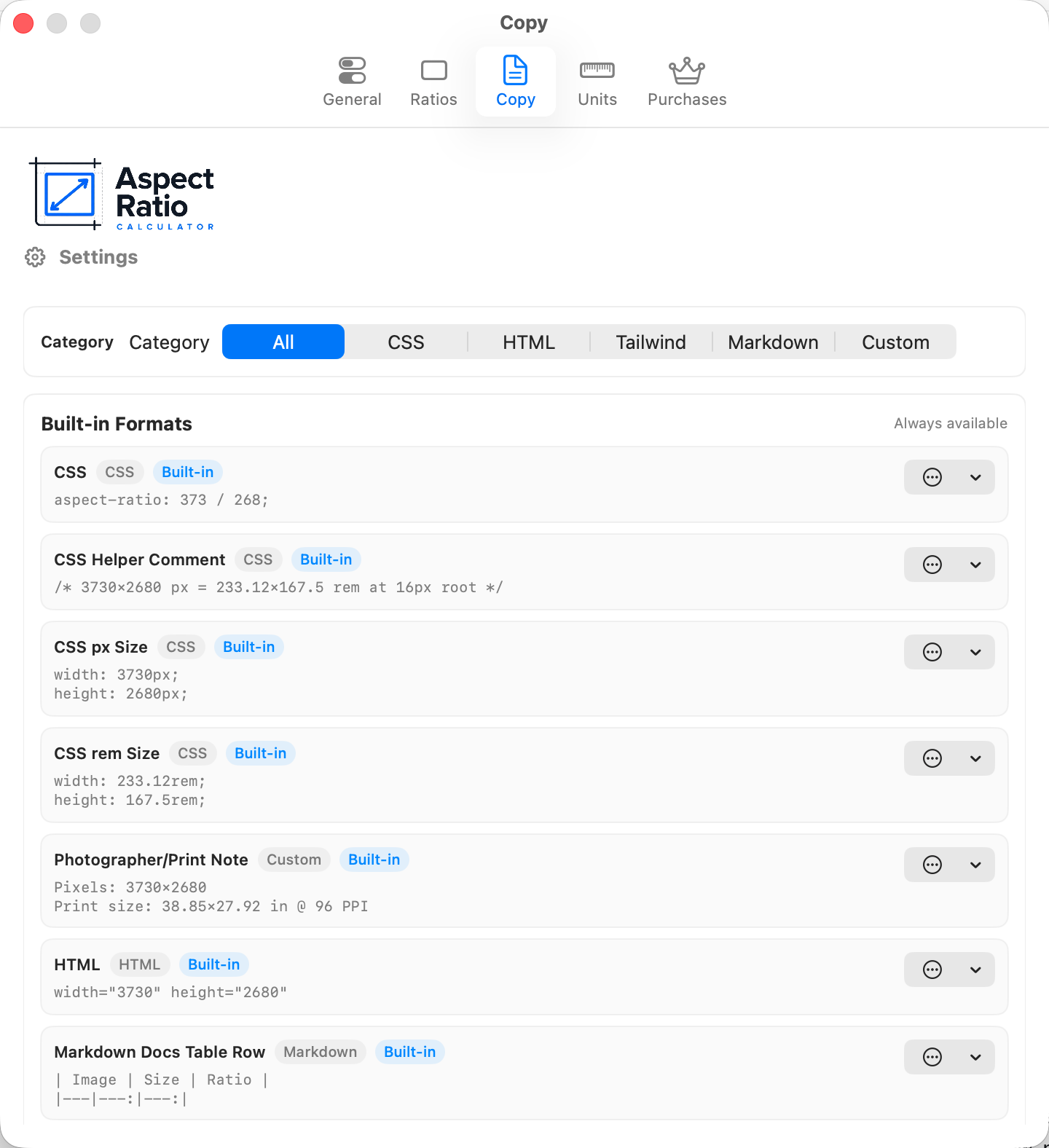The image size is (1049, 1148).
Task: Click the Built-in Formats heading
Action: 117,424
